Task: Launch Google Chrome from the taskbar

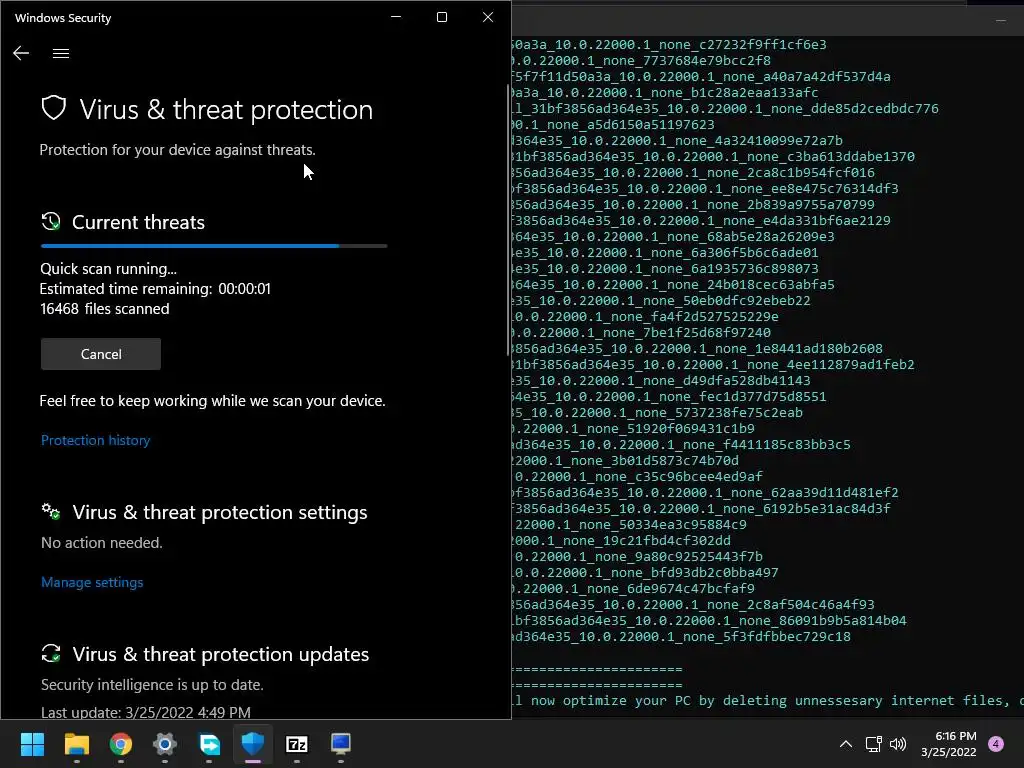Action: pos(121,744)
